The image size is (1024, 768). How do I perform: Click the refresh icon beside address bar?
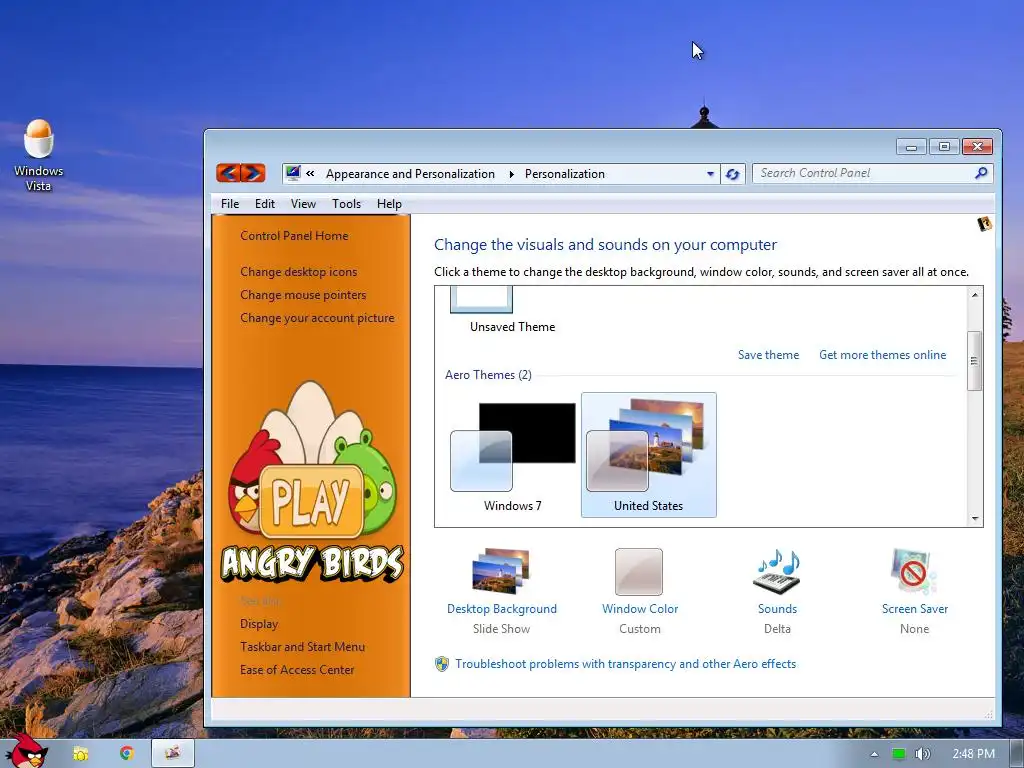coord(733,174)
